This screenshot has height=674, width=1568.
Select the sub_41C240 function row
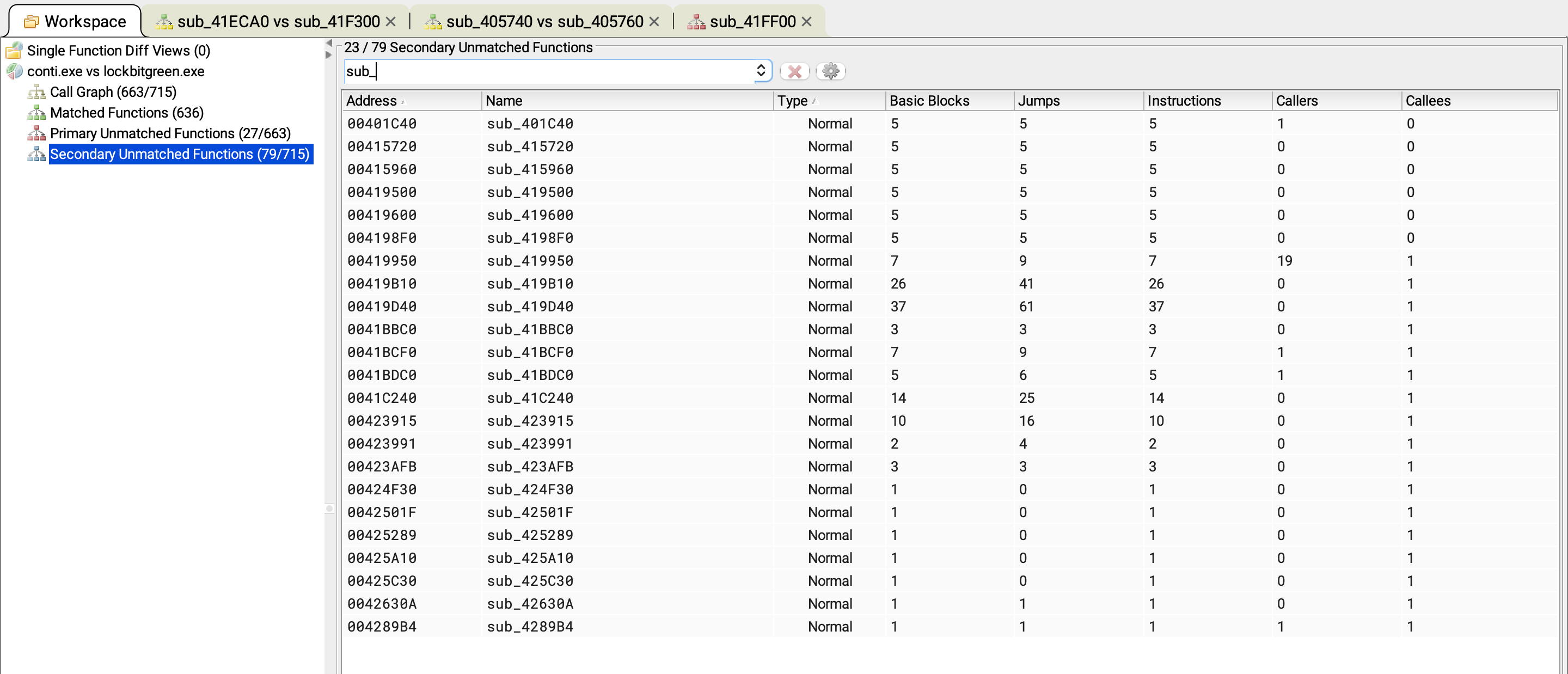pos(950,397)
